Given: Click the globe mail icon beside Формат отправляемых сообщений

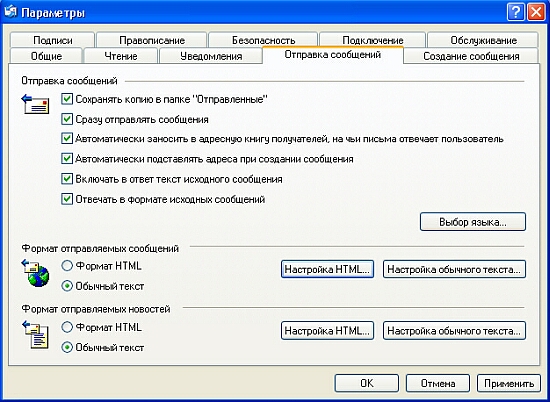Looking at the screenshot, I should pos(35,273).
